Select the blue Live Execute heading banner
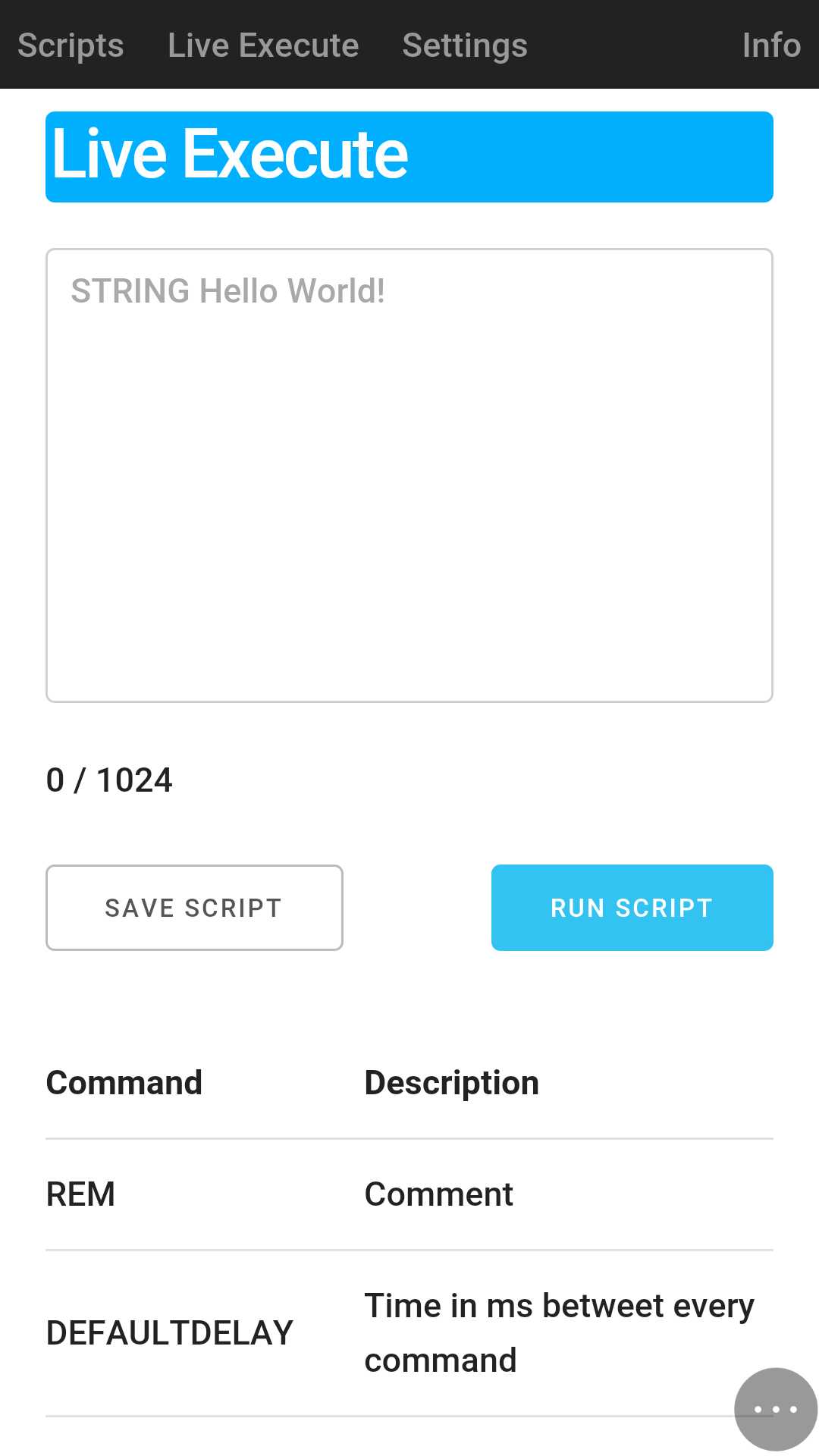The width and height of the screenshot is (819, 1456). pyautogui.click(x=409, y=157)
